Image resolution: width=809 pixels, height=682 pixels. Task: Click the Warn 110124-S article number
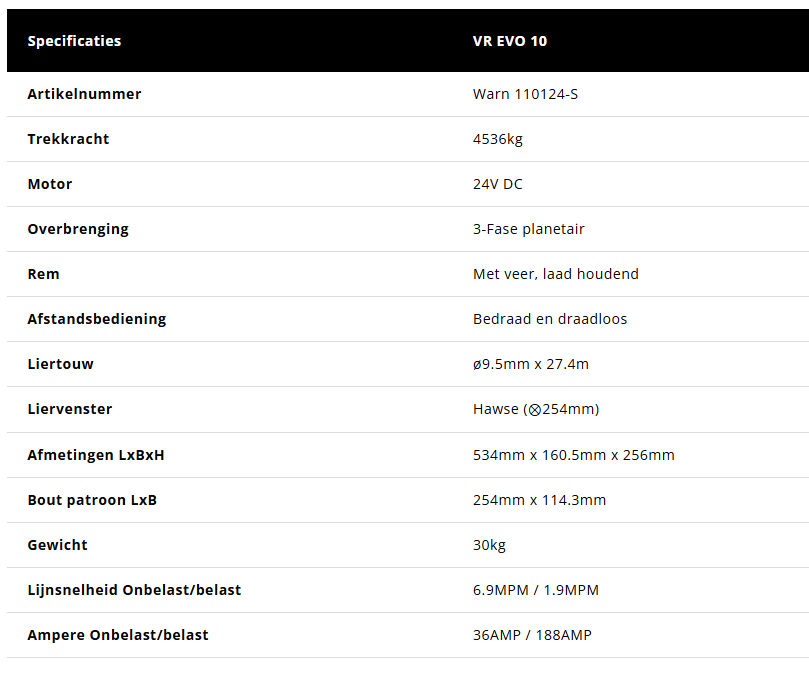[525, 94]
